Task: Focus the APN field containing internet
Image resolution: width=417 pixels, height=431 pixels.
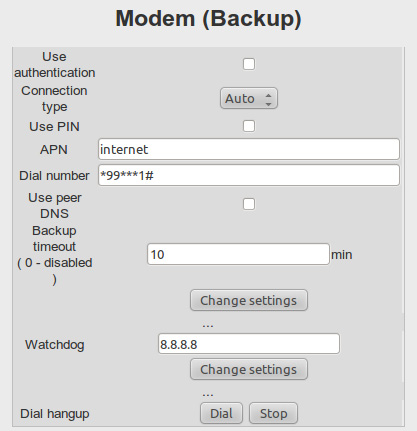Action: 249,149
